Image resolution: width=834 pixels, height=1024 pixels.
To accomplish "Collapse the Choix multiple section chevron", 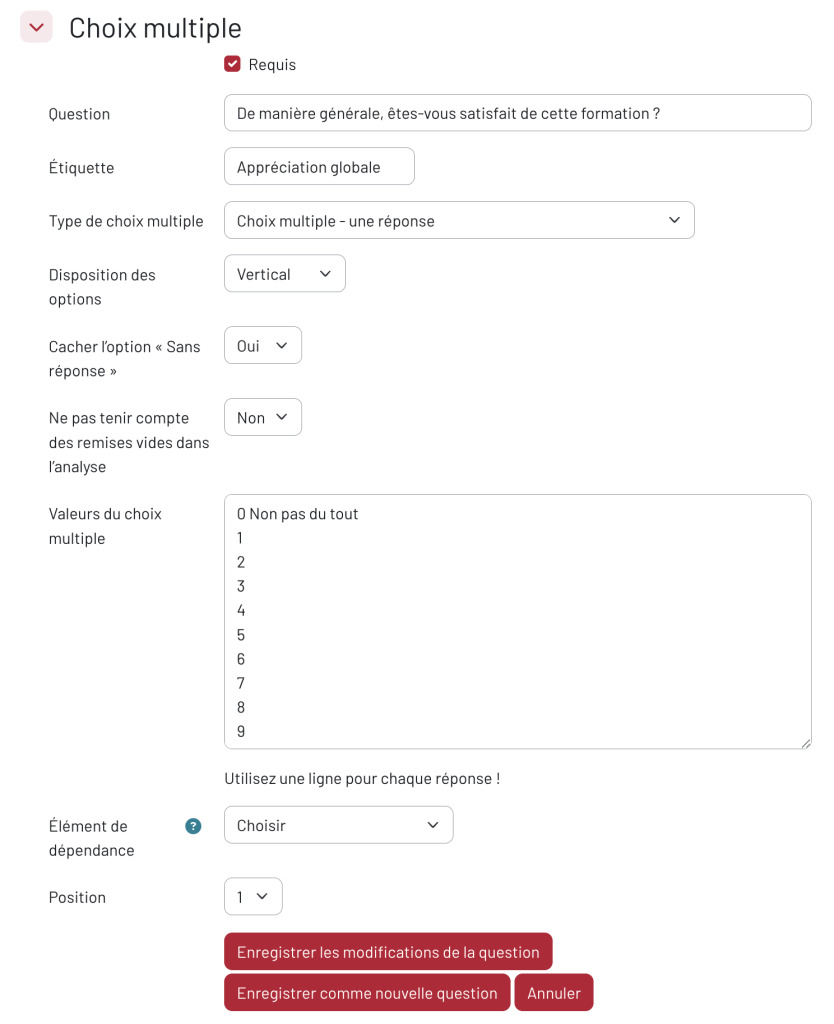I will point(37,27).
